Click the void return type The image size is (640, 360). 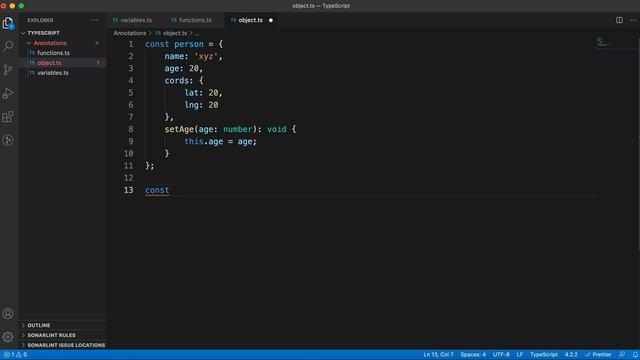click(x=277, y=129)
